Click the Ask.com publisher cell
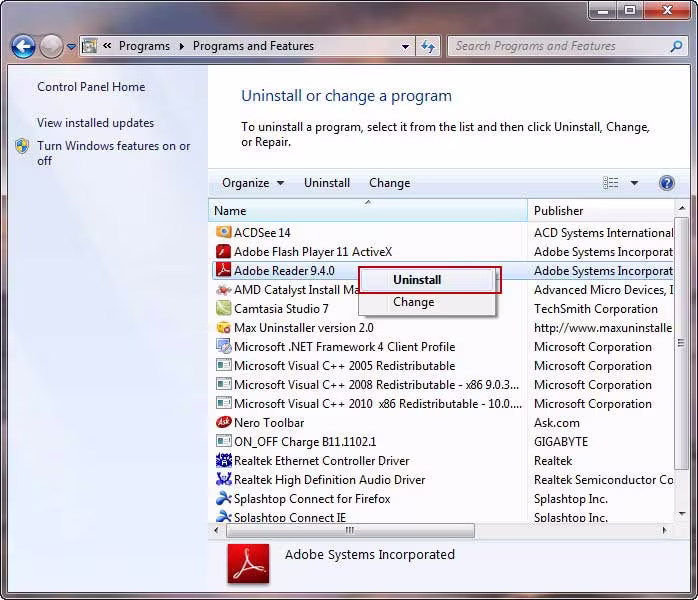This screenshot has width=698, height=600. point(557,423)
